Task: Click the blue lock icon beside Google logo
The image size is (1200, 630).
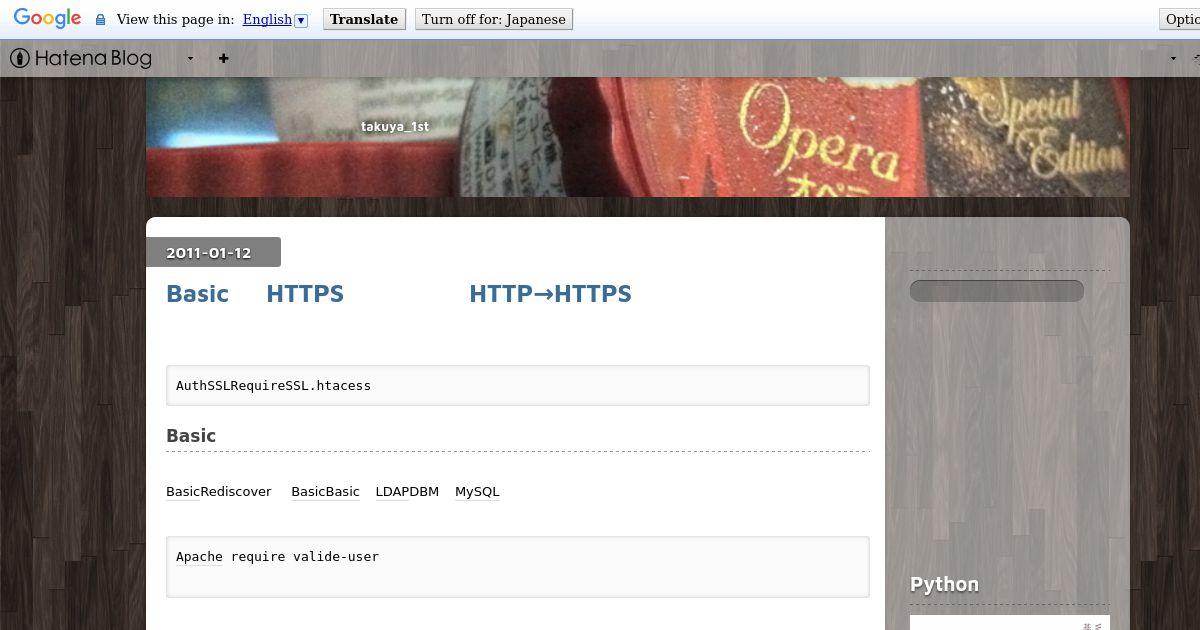Action: [100, 20]
